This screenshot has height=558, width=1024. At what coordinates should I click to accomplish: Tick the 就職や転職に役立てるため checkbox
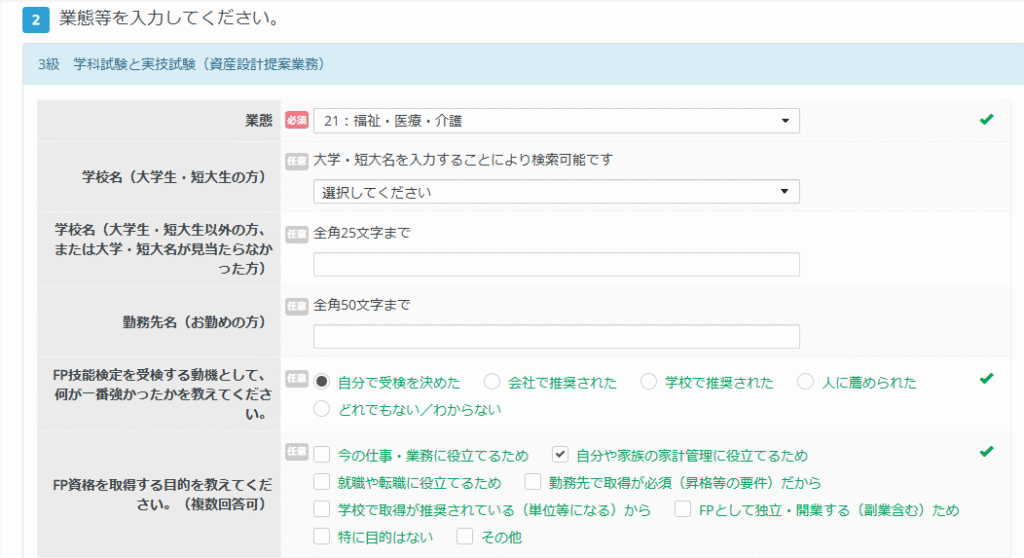click(322, 482)
